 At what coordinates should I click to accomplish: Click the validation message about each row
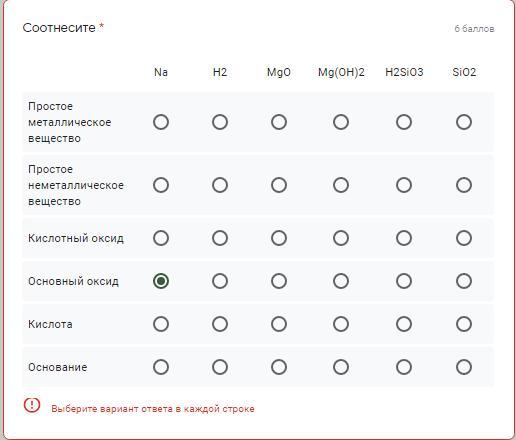[x=153, y=409]
